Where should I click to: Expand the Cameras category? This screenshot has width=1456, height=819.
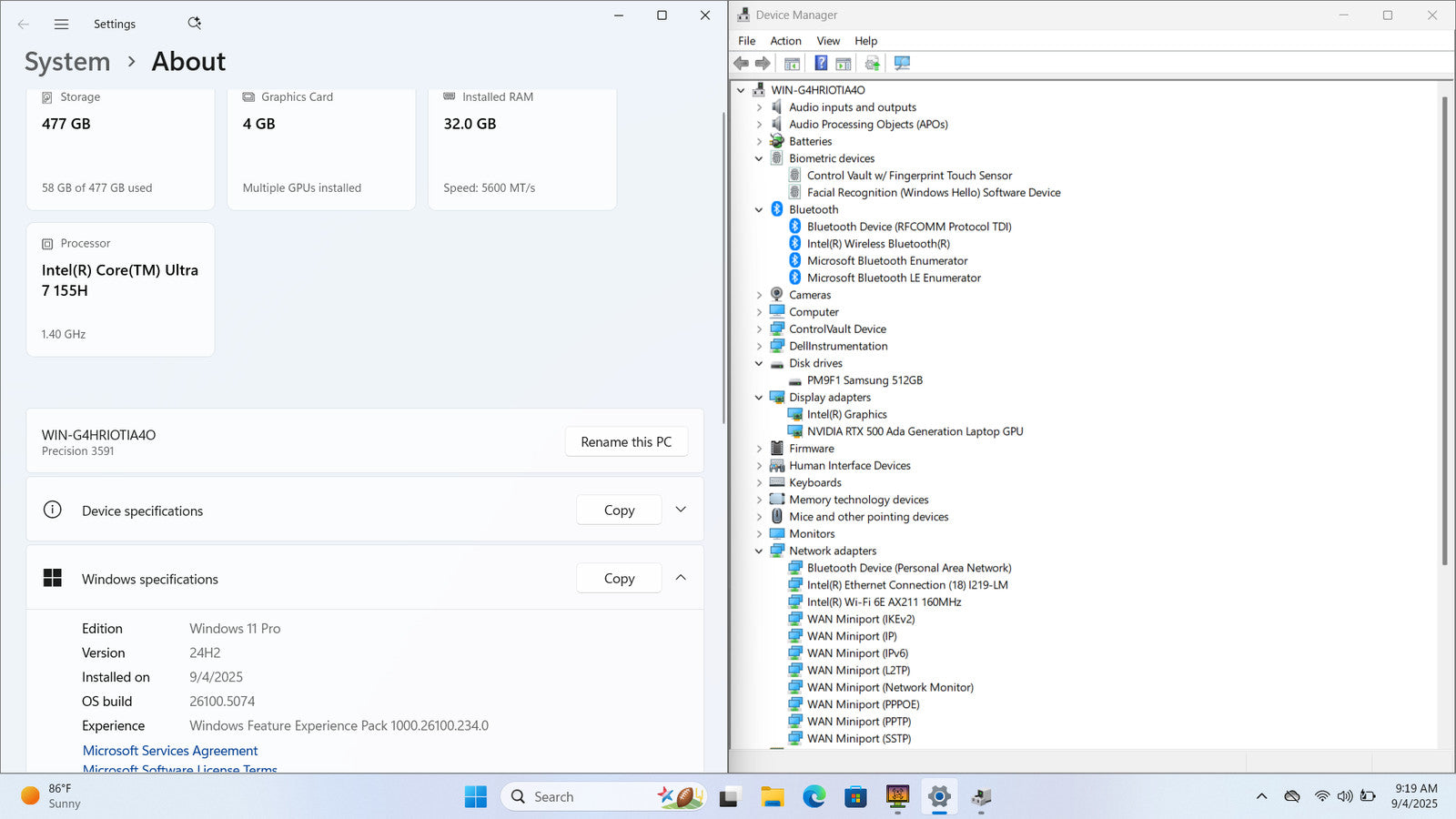pos(759,295)
